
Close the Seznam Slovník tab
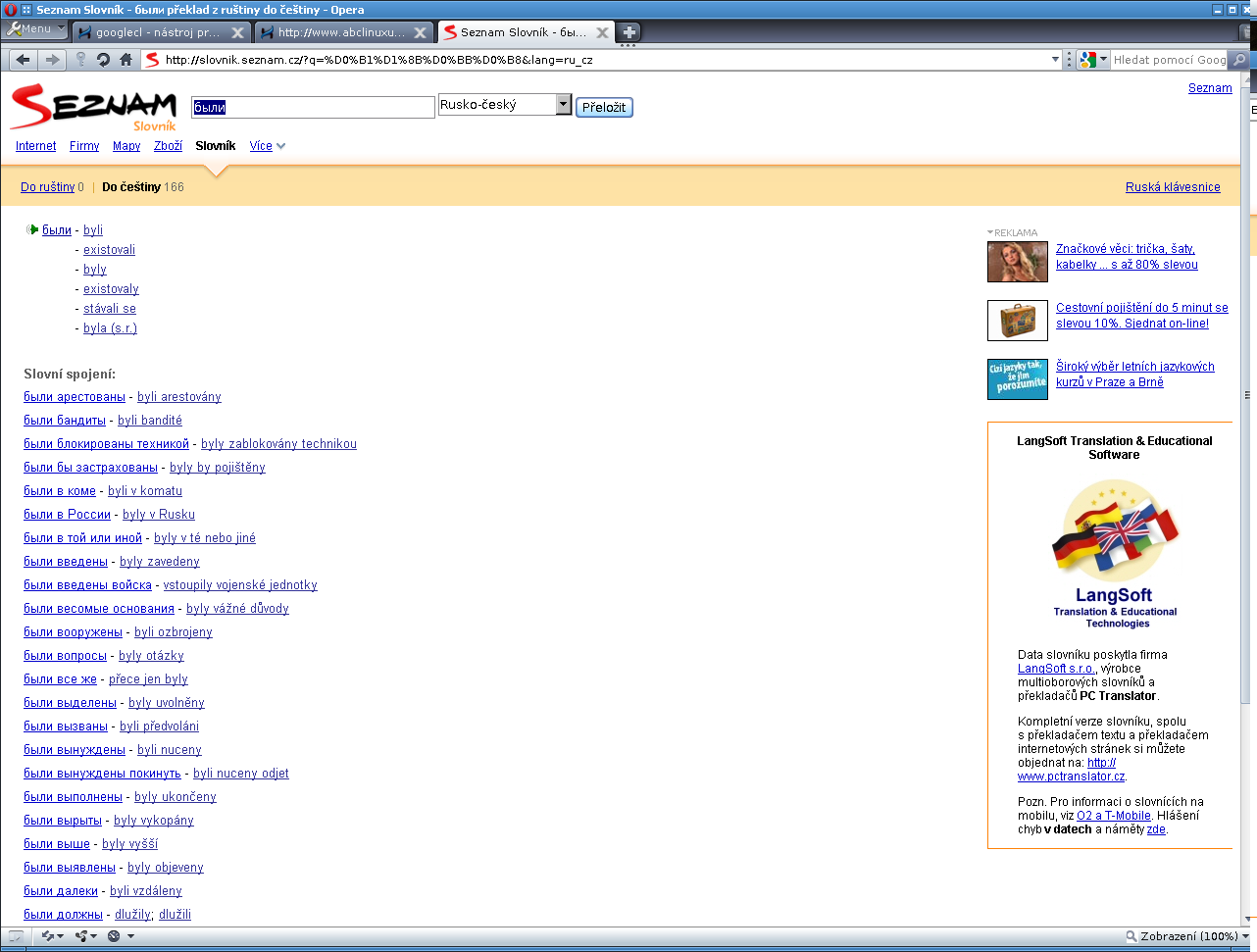pos(601,32)
